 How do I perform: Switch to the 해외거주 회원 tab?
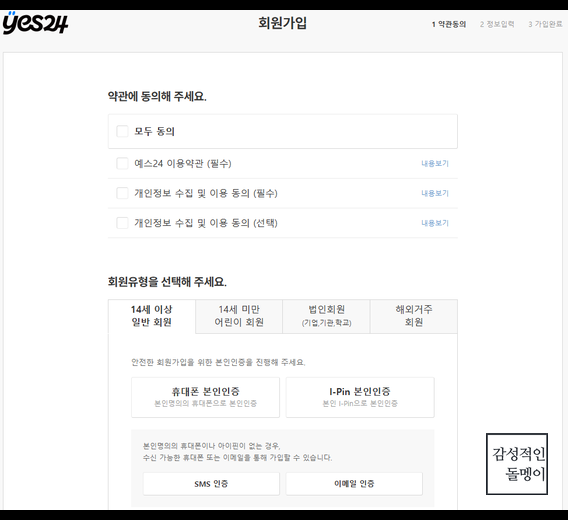pos(414,316)
